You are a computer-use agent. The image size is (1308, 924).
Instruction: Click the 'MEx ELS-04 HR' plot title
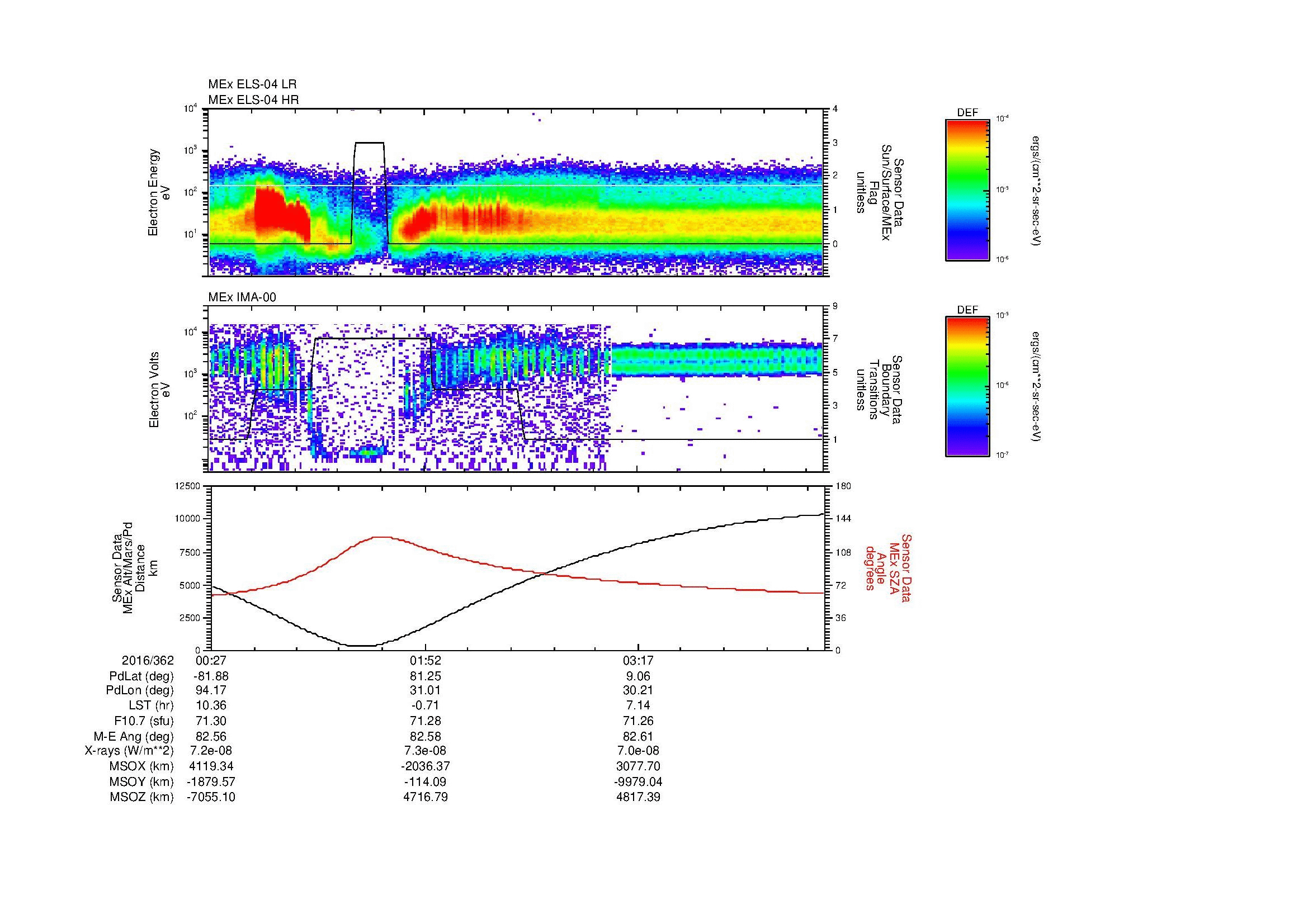coord(253,99)
